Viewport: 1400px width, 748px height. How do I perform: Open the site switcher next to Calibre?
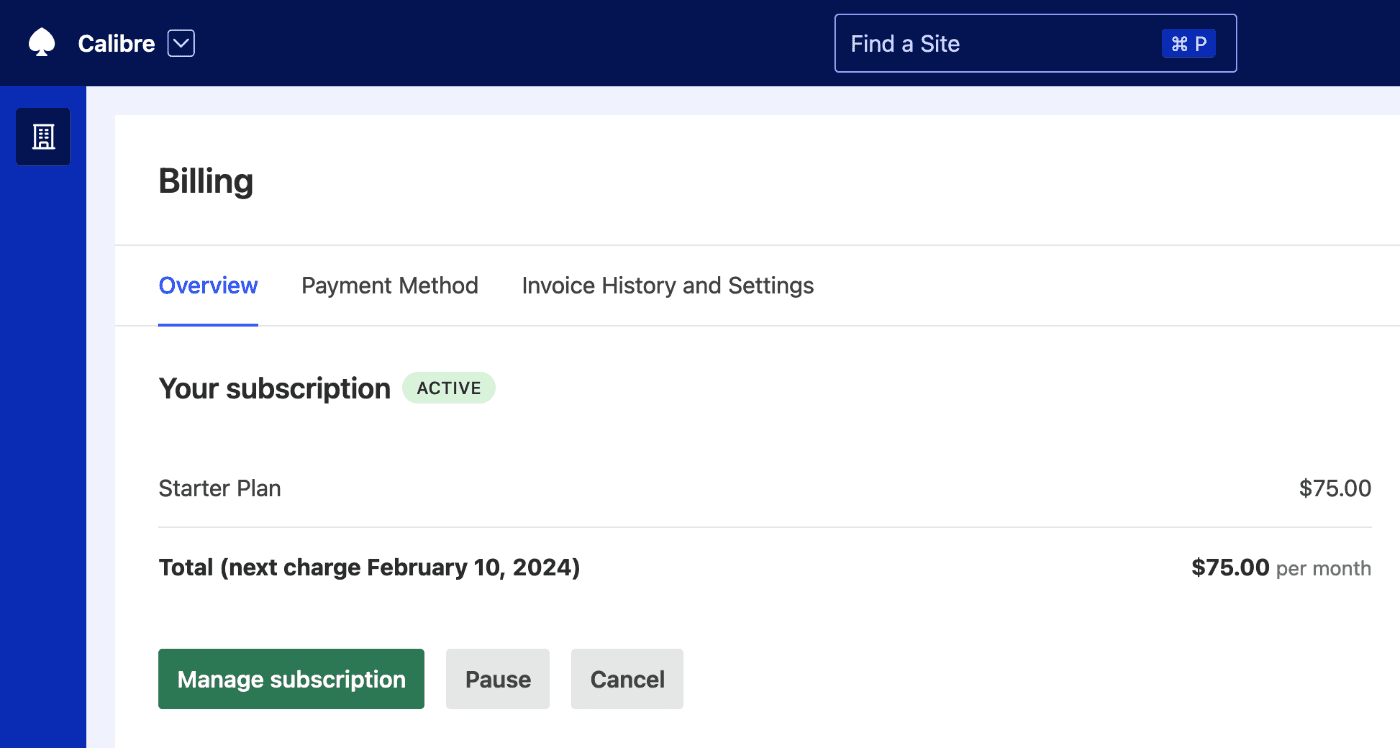[180, 43]
